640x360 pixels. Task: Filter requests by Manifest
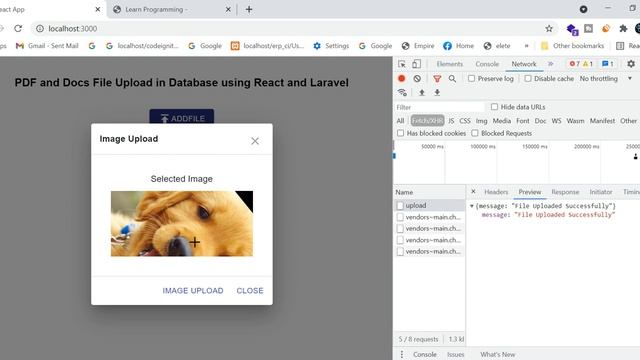602,121
